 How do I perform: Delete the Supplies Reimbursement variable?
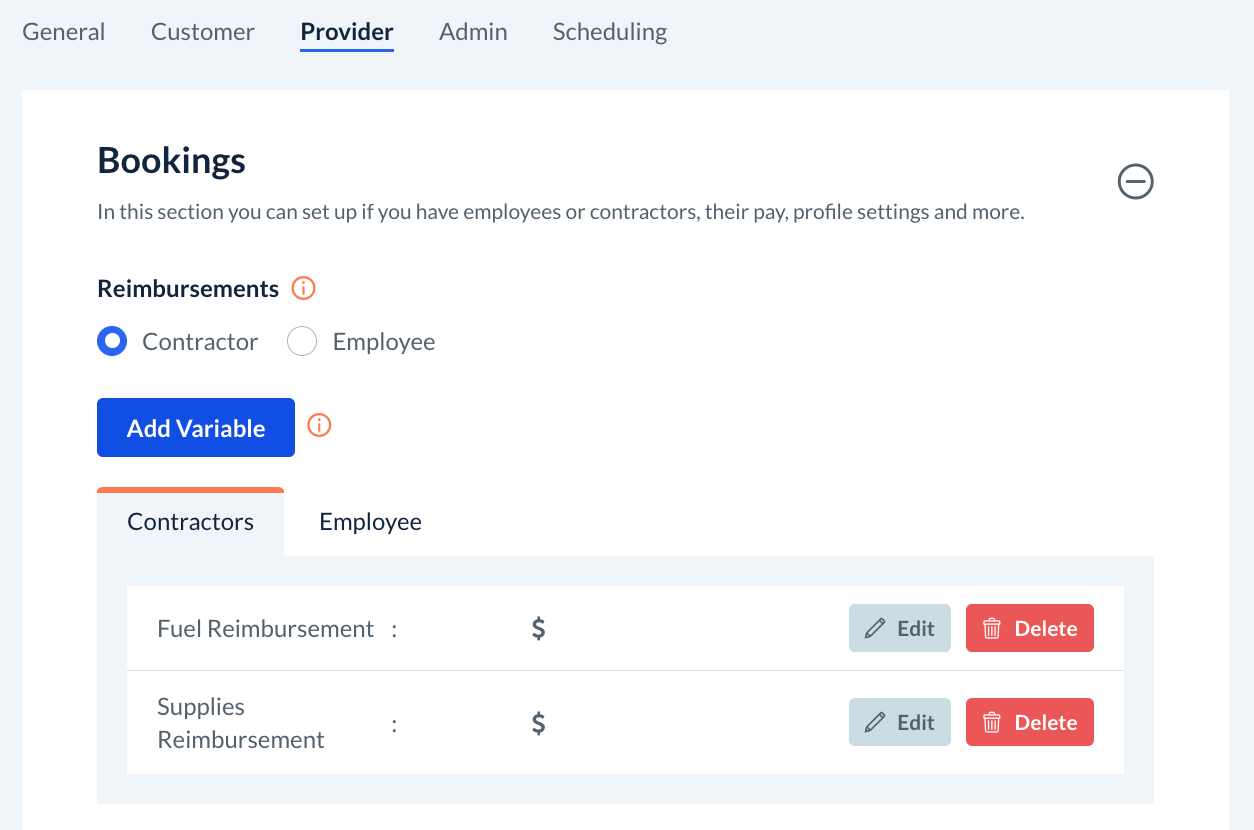[1029, 722]
